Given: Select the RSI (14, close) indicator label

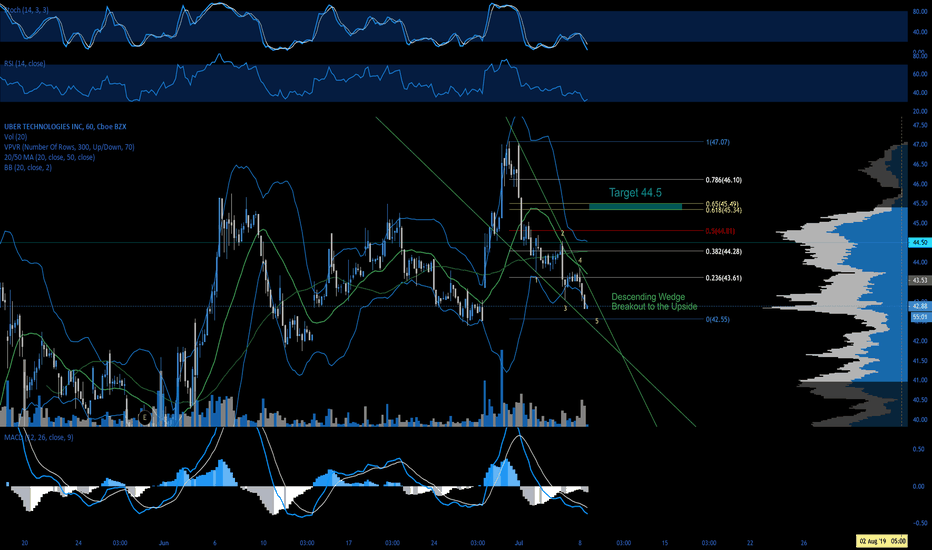Looking at the screenshot, I should point(24,64).
